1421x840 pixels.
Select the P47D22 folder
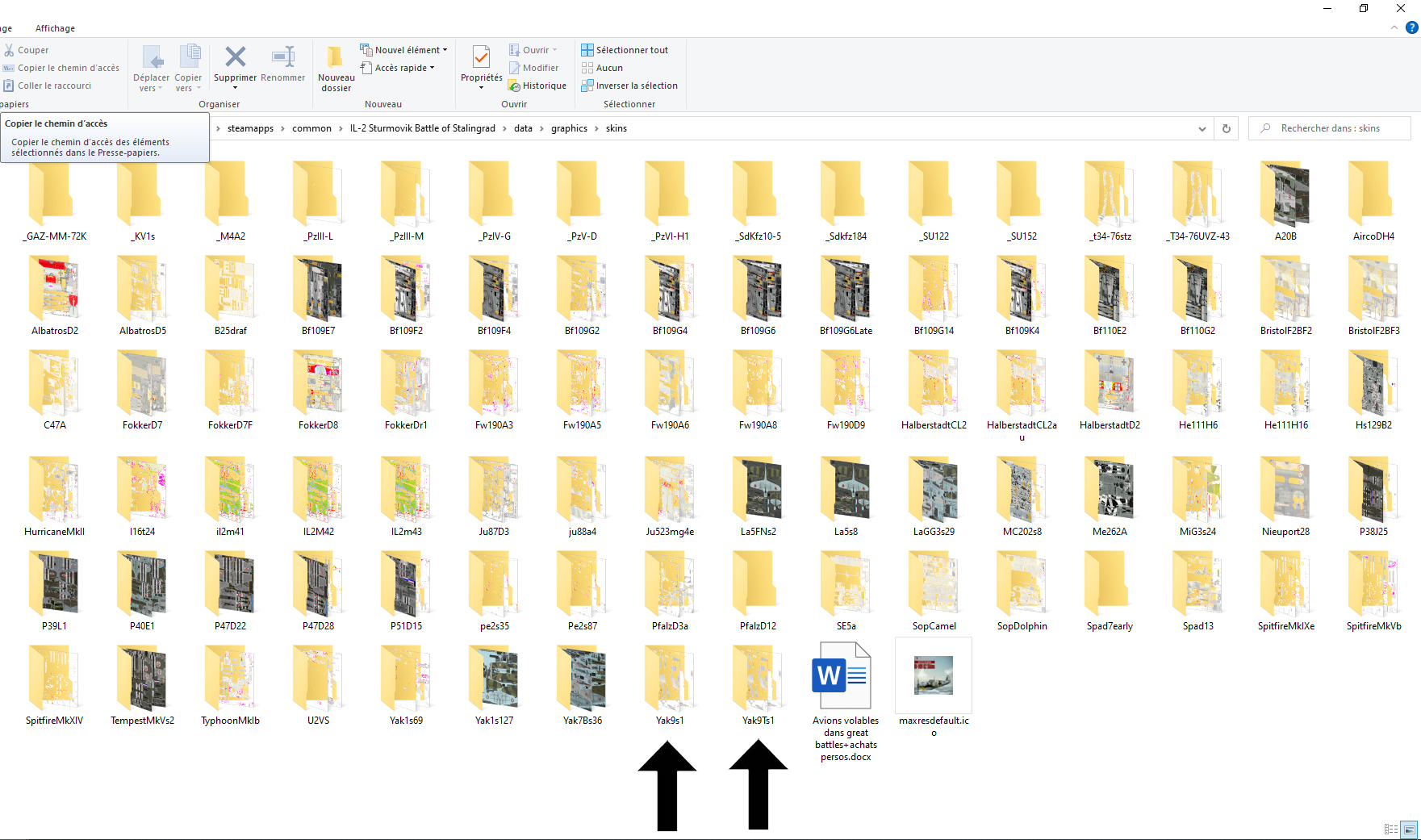click(x=231, y=591)
